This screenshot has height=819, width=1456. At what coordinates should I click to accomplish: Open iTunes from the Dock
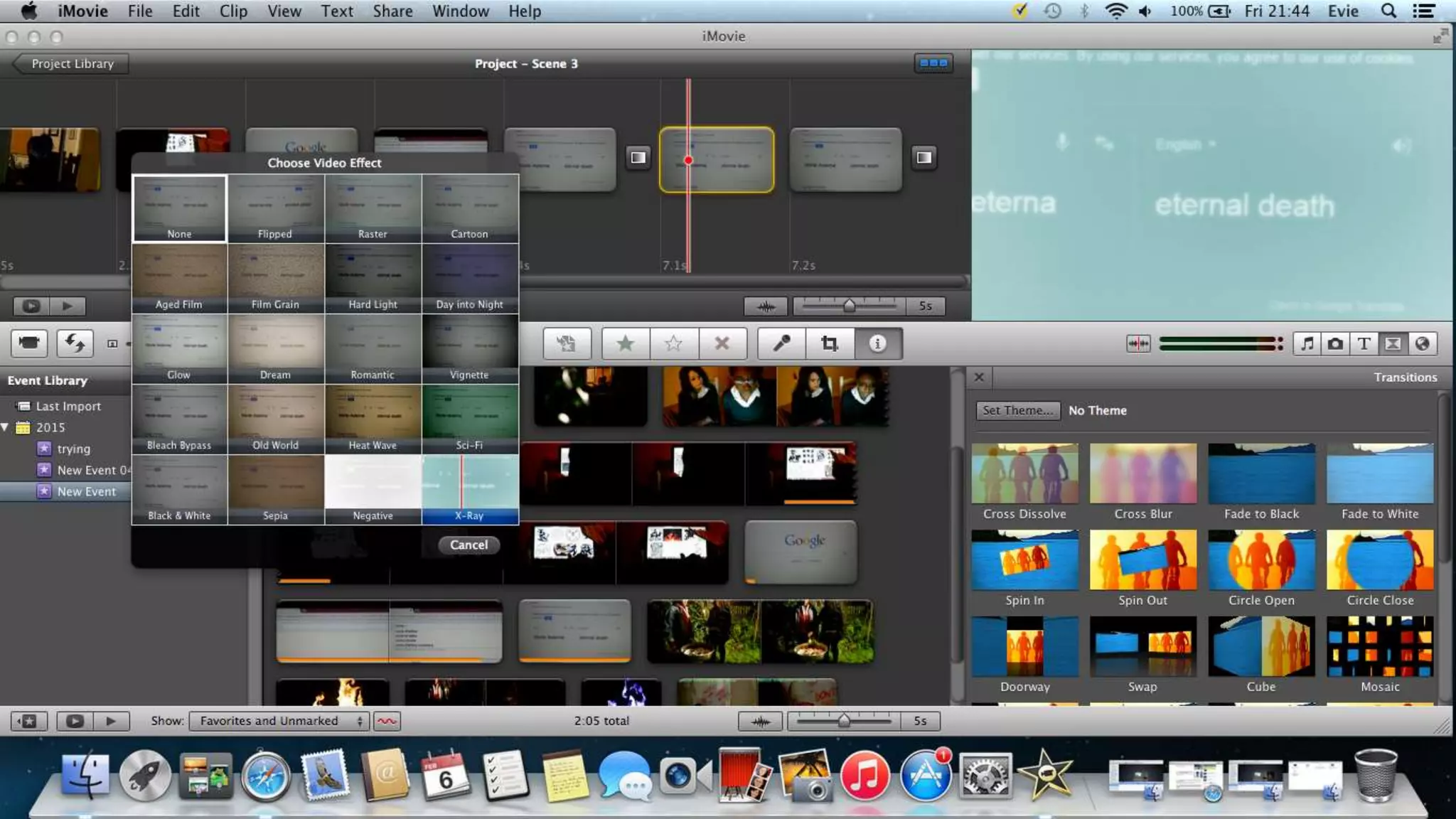(x=865, y=776)
